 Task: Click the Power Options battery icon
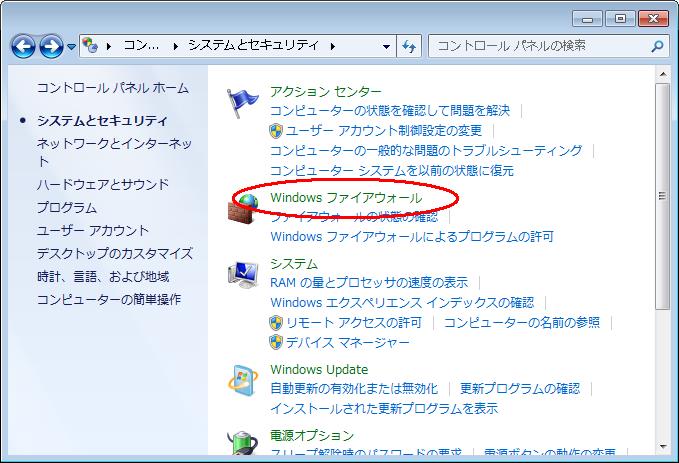[243, 443]
